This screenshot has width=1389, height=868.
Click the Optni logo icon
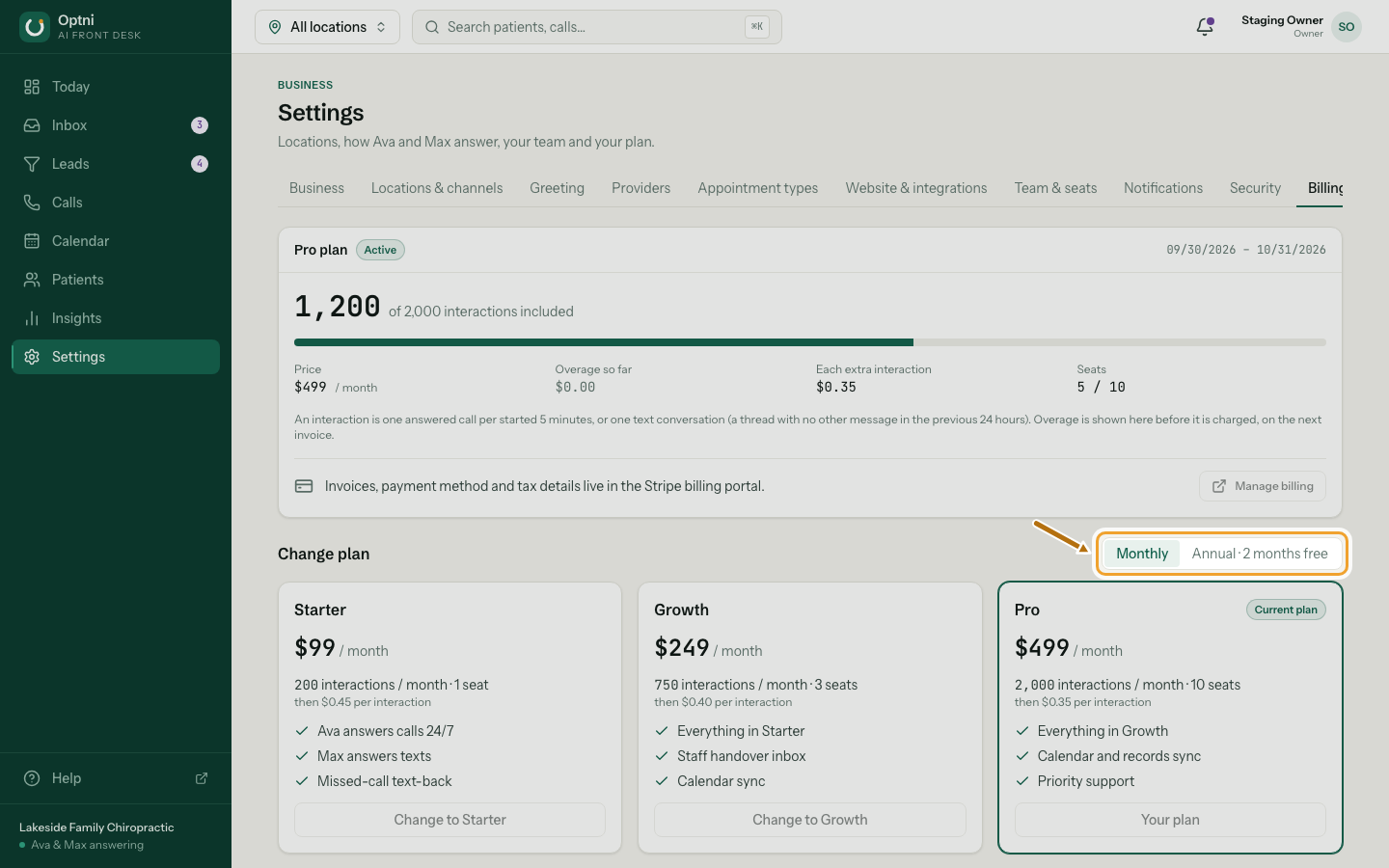click(35, 27)
